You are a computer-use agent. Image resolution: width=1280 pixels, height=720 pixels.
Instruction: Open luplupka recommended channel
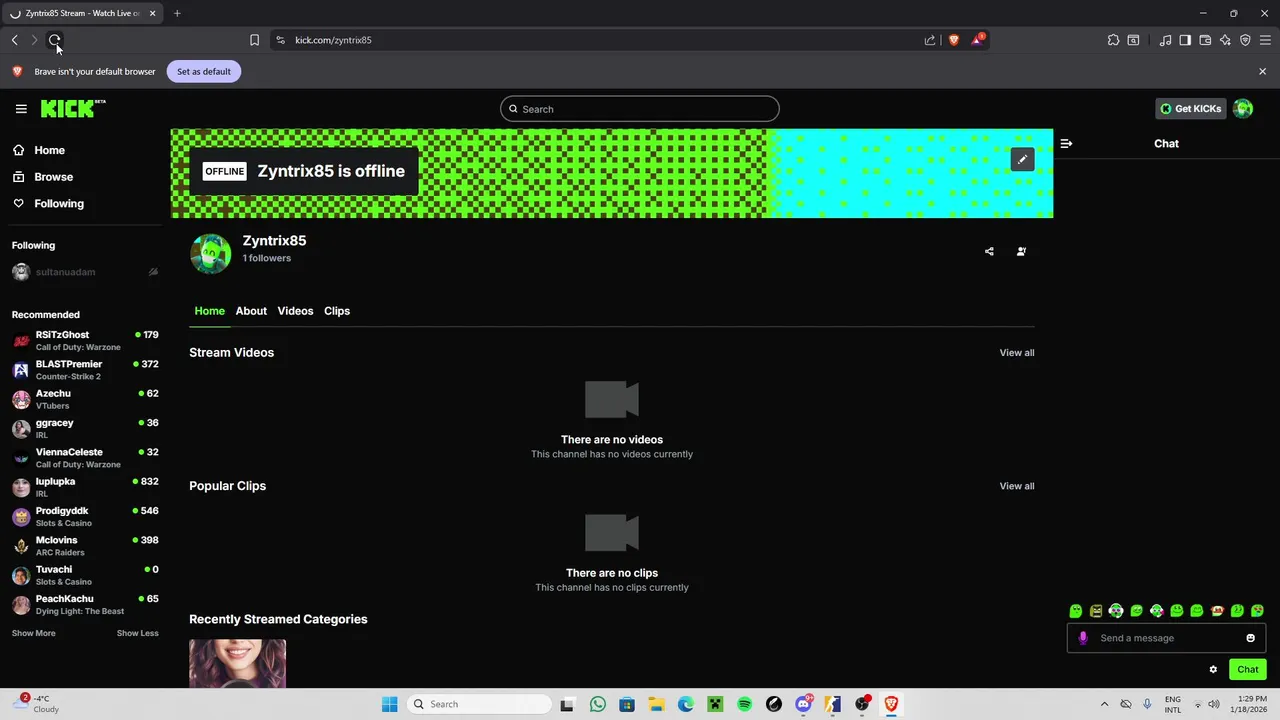tap(85, 487)
